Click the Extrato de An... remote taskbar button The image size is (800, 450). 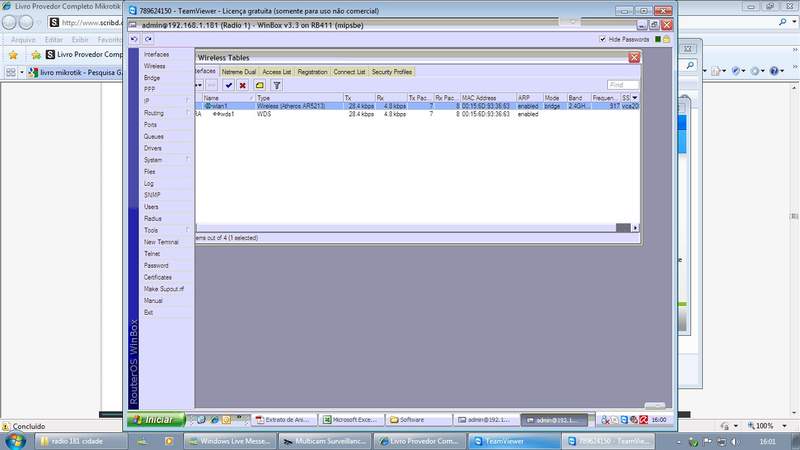point(284,420)
